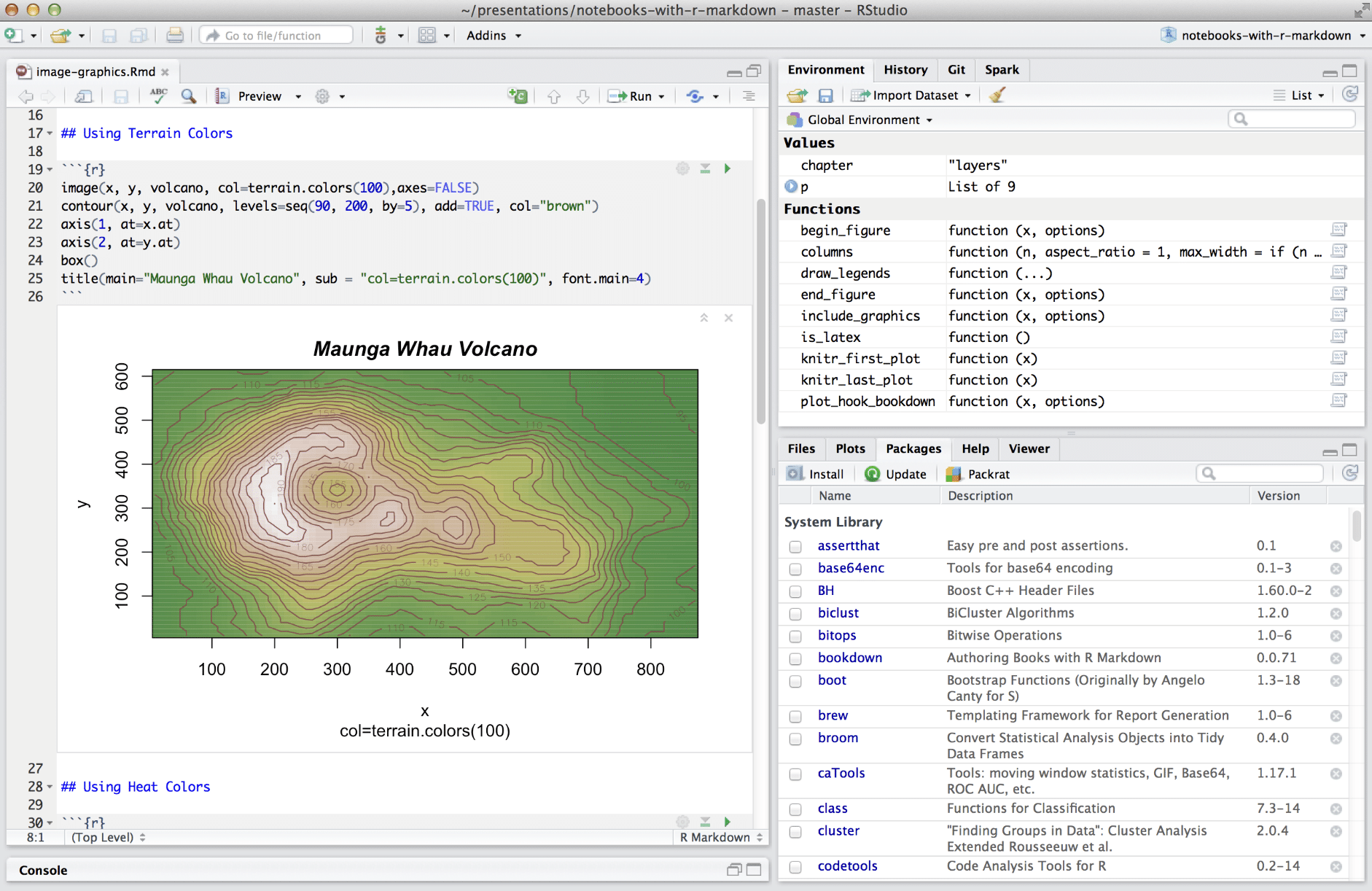The height and width of the screenshot is (891, 1372).
Task: Load the BH package via checkbox
Action: coord(795,591)
